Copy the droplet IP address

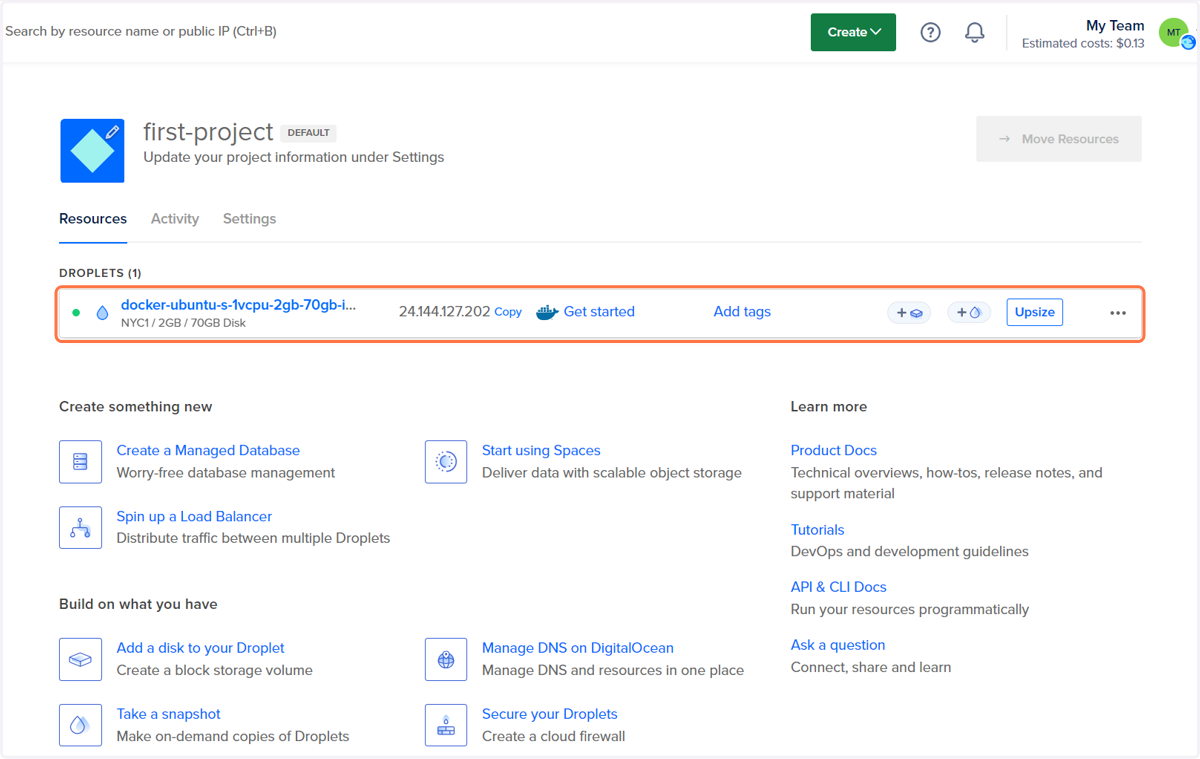click(508, 312)
